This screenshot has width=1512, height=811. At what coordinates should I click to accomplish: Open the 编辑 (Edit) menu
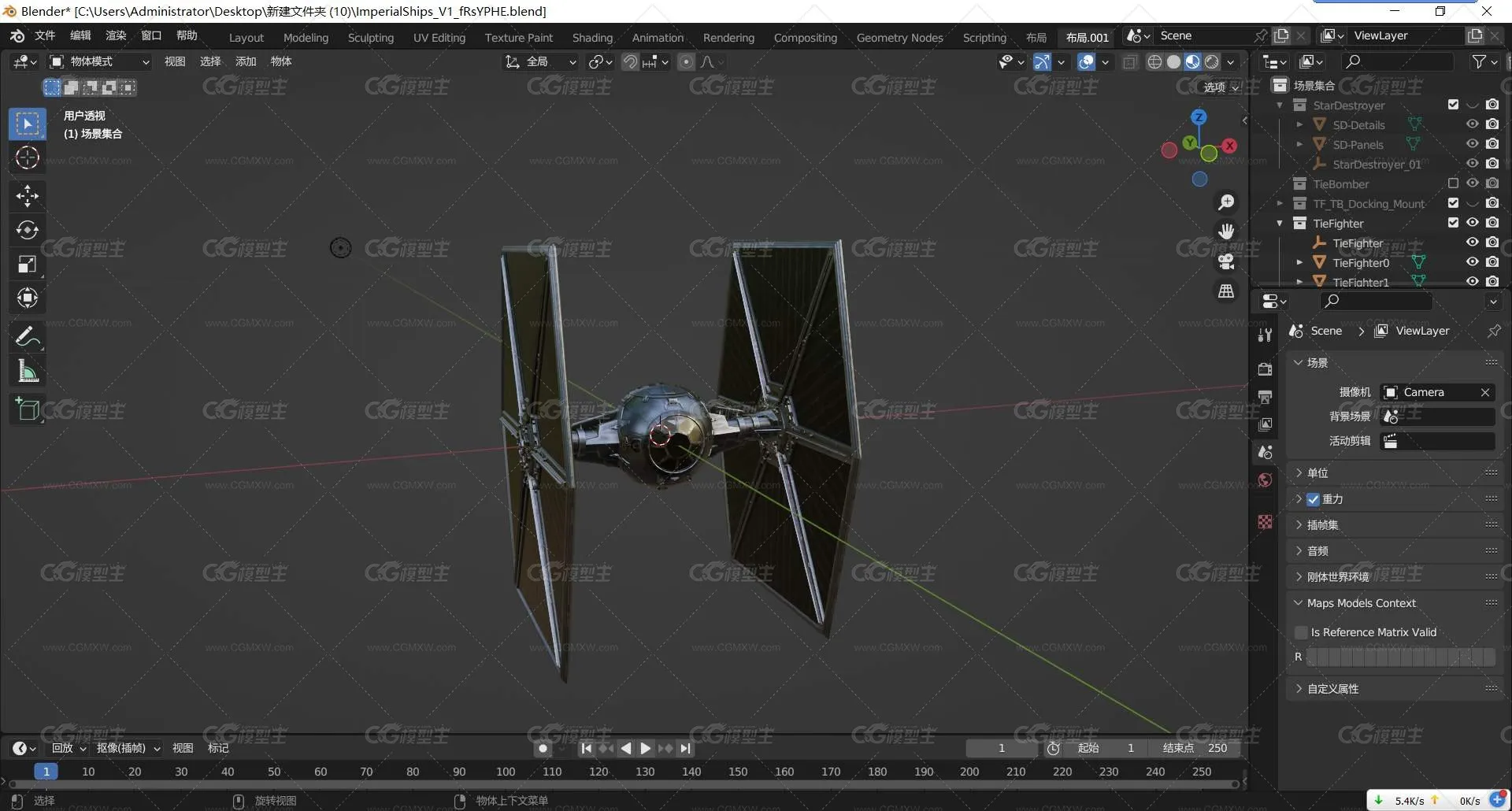tap(80, 36)
